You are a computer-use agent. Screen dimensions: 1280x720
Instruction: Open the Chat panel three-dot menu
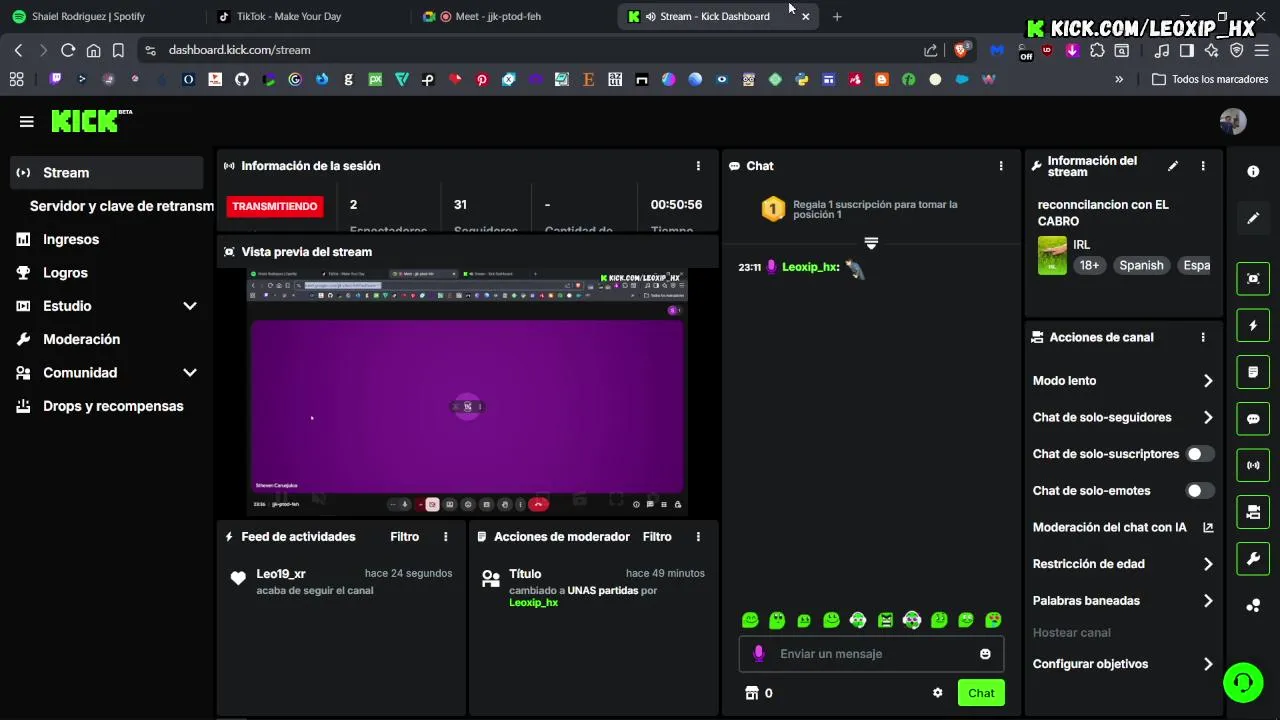point(1001,166)
